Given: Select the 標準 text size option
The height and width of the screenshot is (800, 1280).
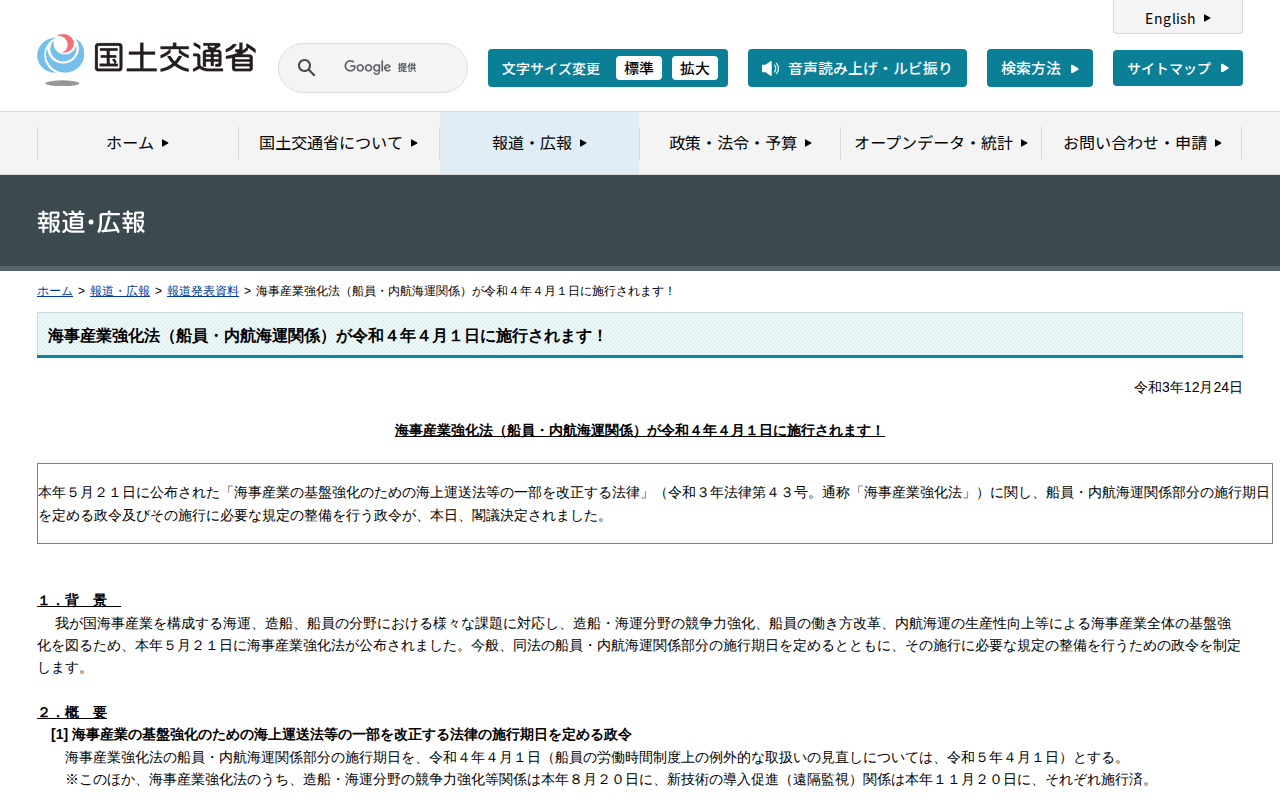Looking at the screenshot, I should point(638,68).
